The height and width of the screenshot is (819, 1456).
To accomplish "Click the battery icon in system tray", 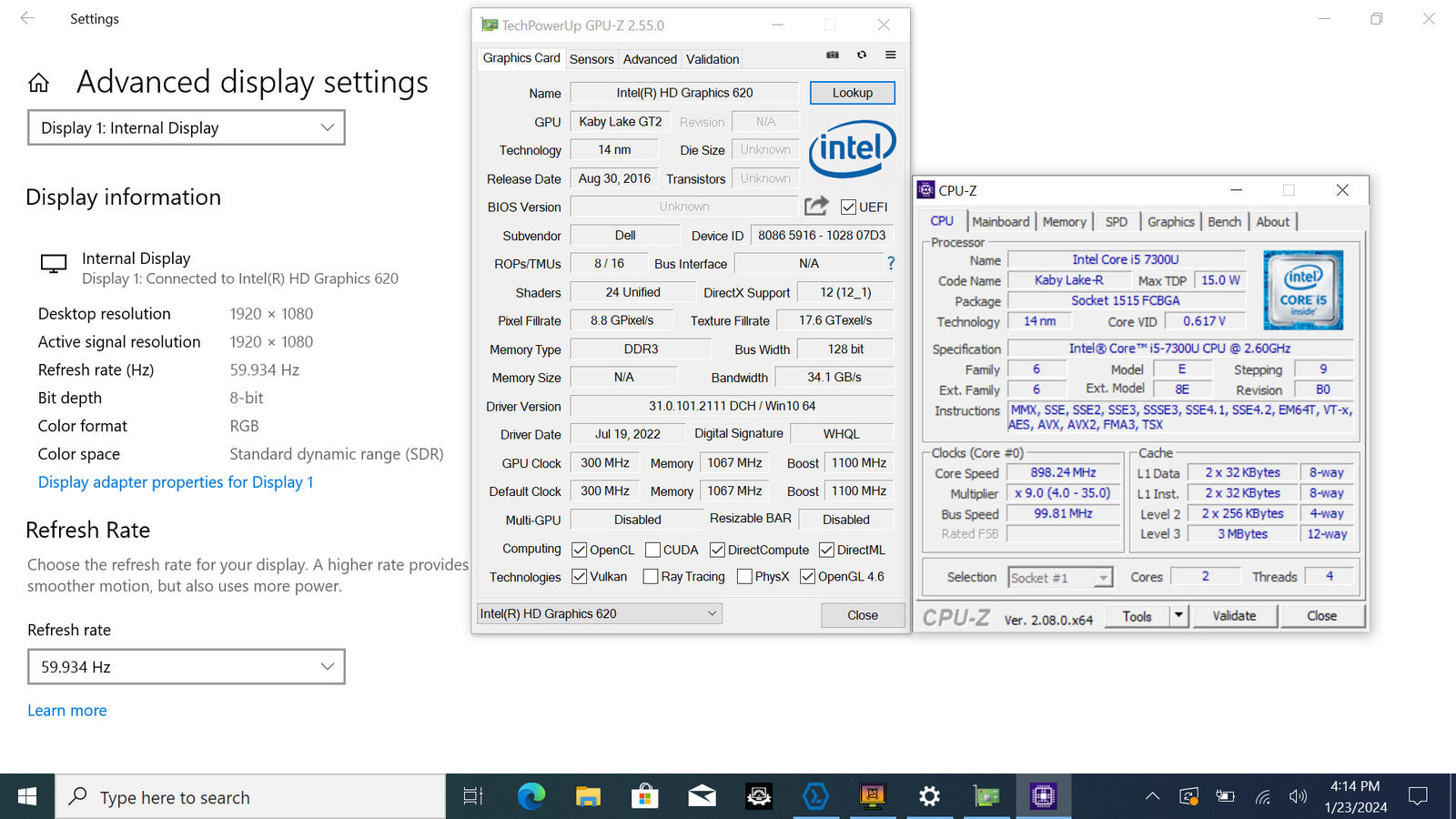I will click(1225, 796).
